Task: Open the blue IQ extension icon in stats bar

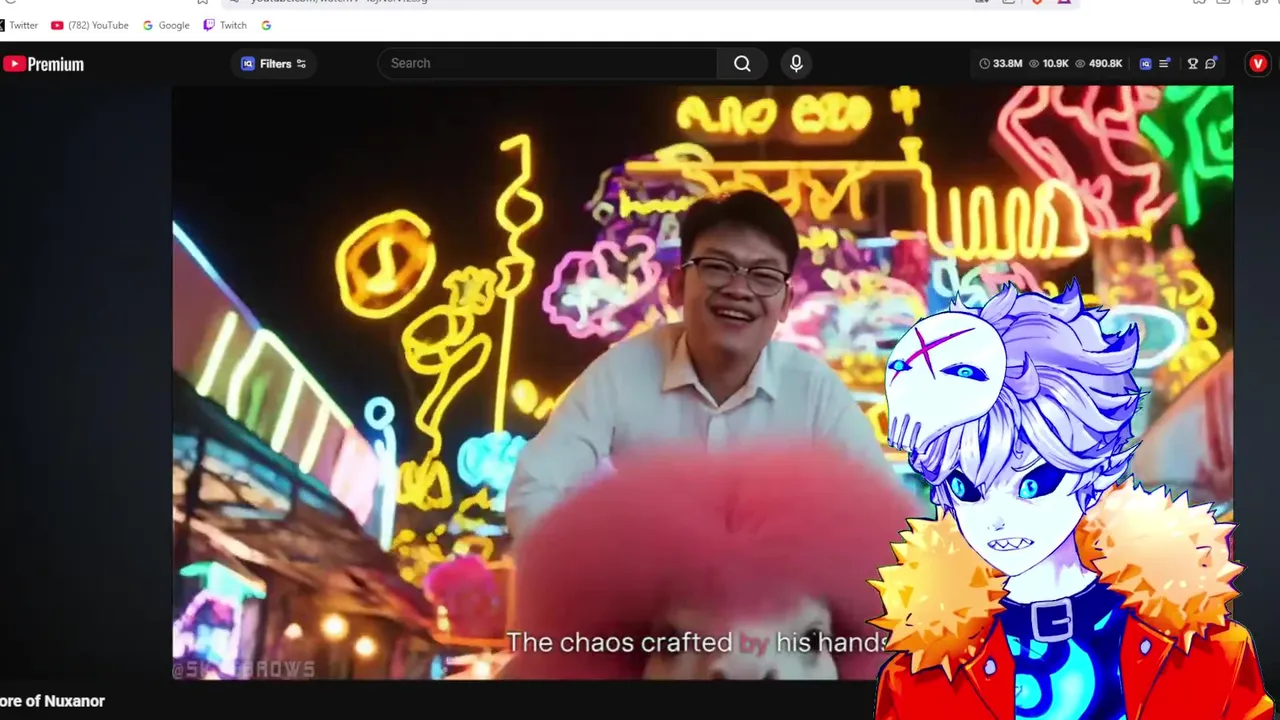Action: pyautogui.click(x=1145, y=64)
